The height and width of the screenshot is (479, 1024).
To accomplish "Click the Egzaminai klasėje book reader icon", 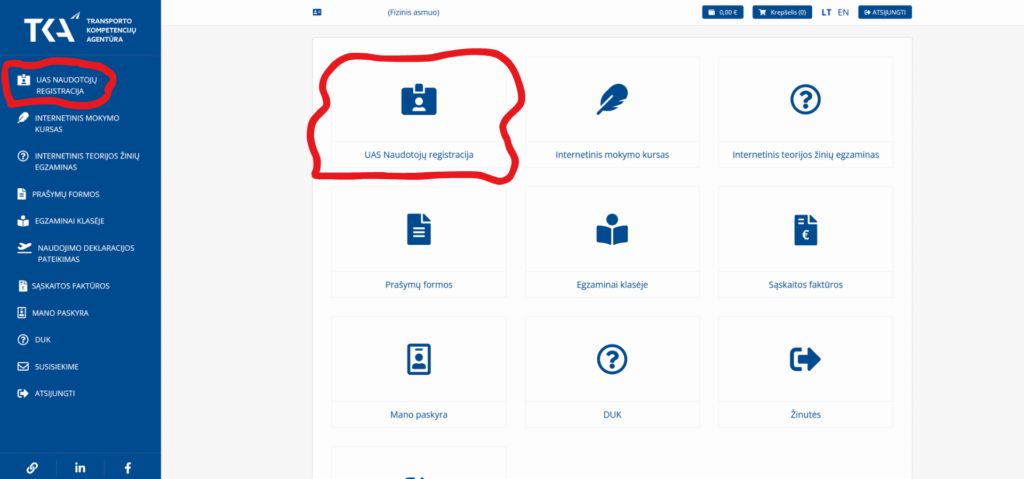I will click(x=611, y=229).
